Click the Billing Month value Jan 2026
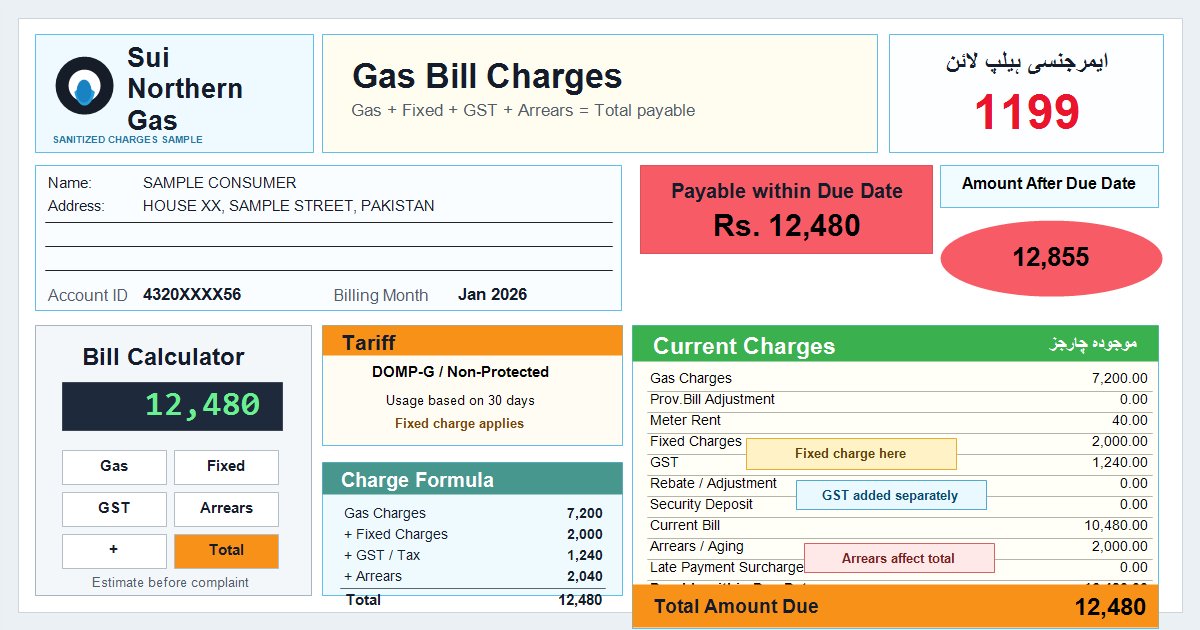The width and height of the screenshot is (1200, 630). 492,295
